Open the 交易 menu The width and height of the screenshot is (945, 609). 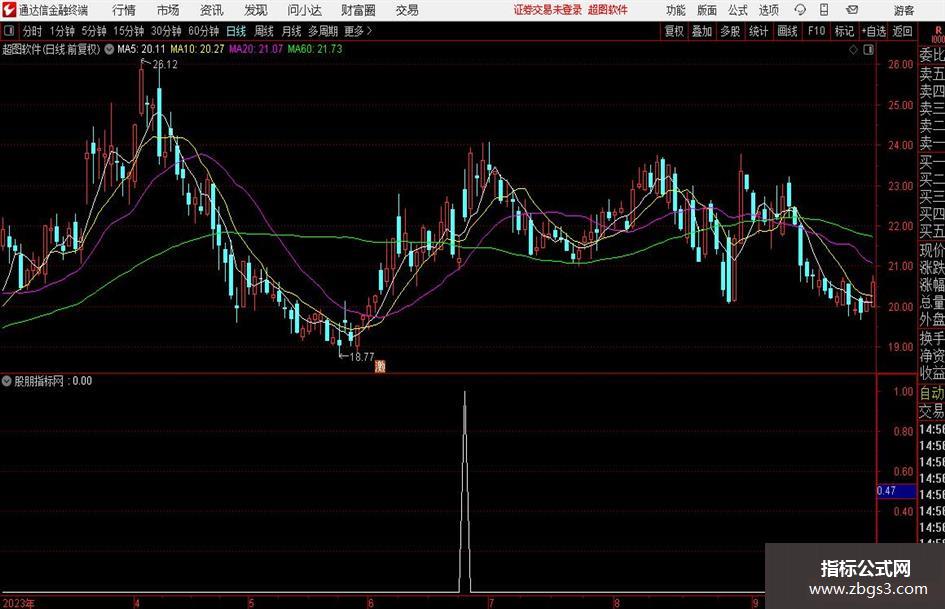click(x=407, y=10)
